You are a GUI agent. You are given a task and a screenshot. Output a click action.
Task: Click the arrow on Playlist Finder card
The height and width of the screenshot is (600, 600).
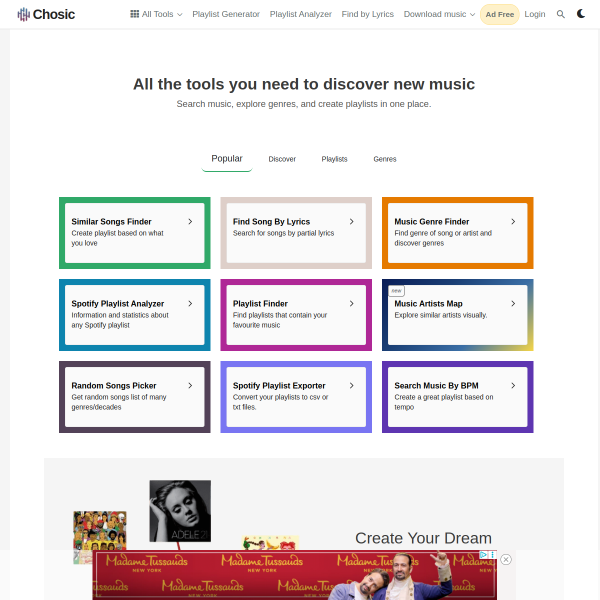pos(352,303)
